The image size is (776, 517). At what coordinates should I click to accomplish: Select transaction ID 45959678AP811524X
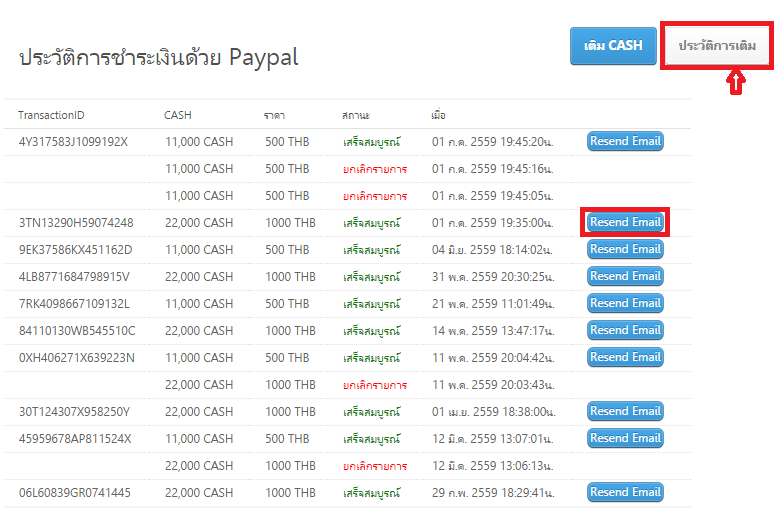tap(75, 439)
